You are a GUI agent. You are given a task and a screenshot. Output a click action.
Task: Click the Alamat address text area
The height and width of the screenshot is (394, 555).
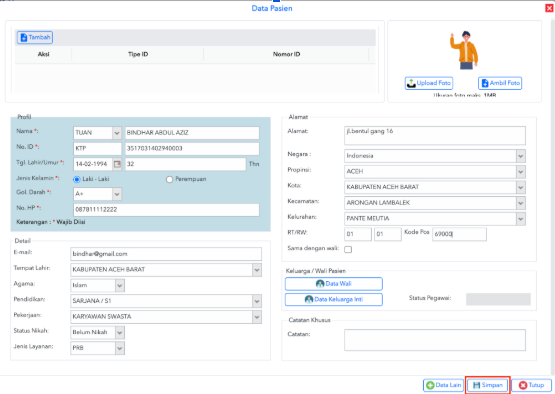[x=435, y=136]
